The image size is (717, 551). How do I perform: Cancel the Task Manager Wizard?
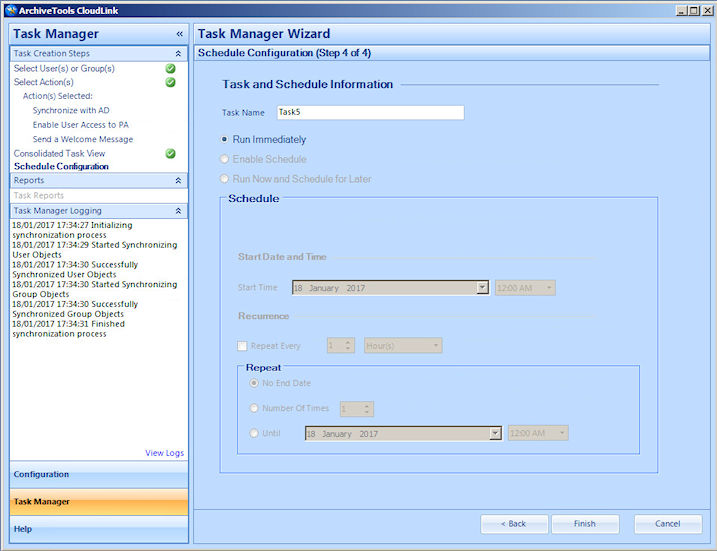coord(668,524)
